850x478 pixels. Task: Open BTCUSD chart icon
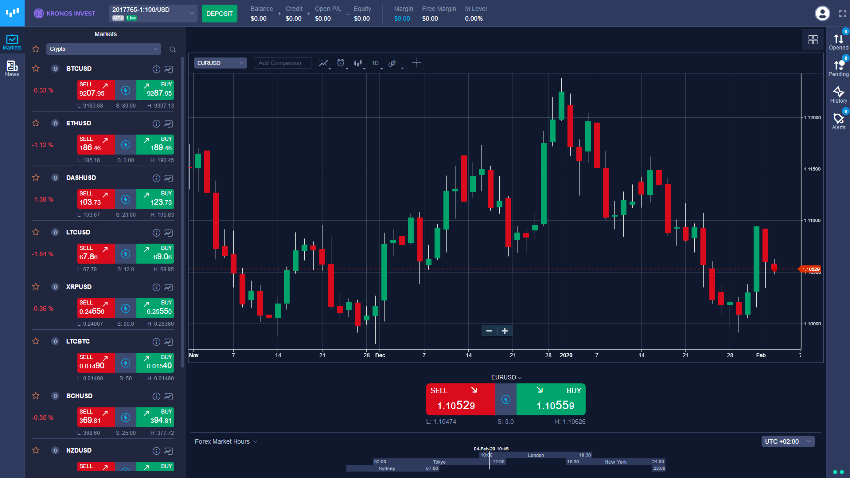pyautogui.click(x=169, y=69)
